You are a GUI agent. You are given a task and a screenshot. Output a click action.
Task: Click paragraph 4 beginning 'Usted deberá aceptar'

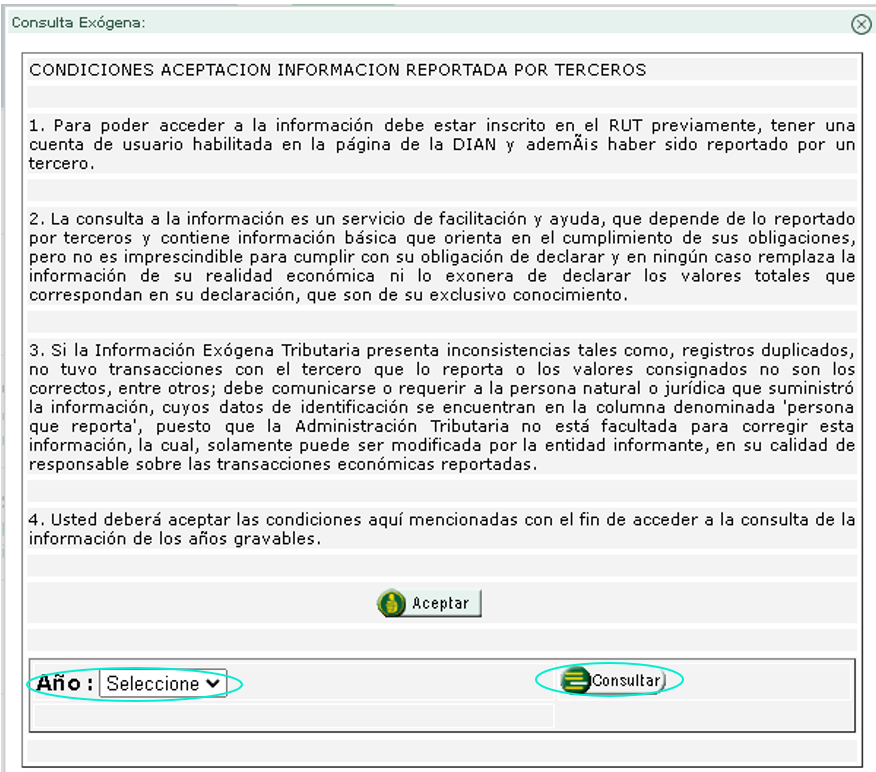pos(442,529)
